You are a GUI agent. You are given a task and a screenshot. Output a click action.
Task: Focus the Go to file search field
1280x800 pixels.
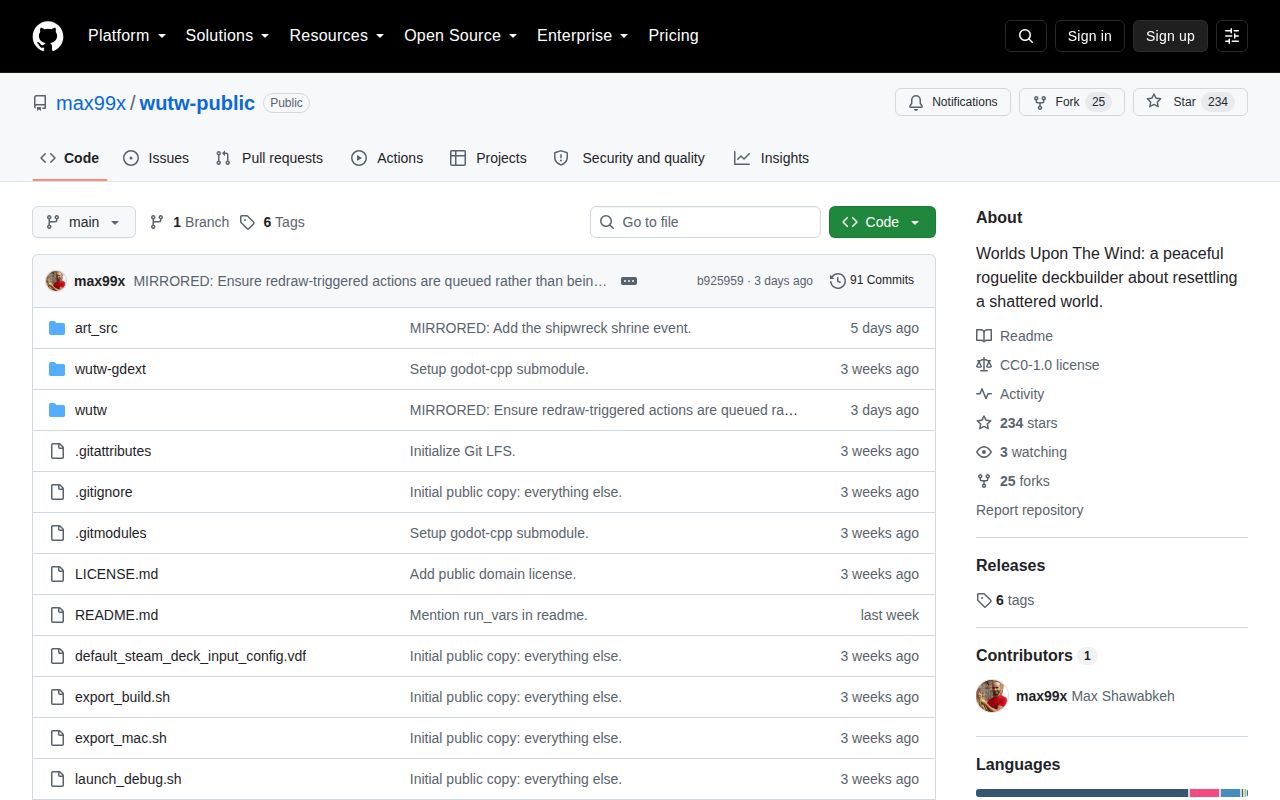click(705, 222)
